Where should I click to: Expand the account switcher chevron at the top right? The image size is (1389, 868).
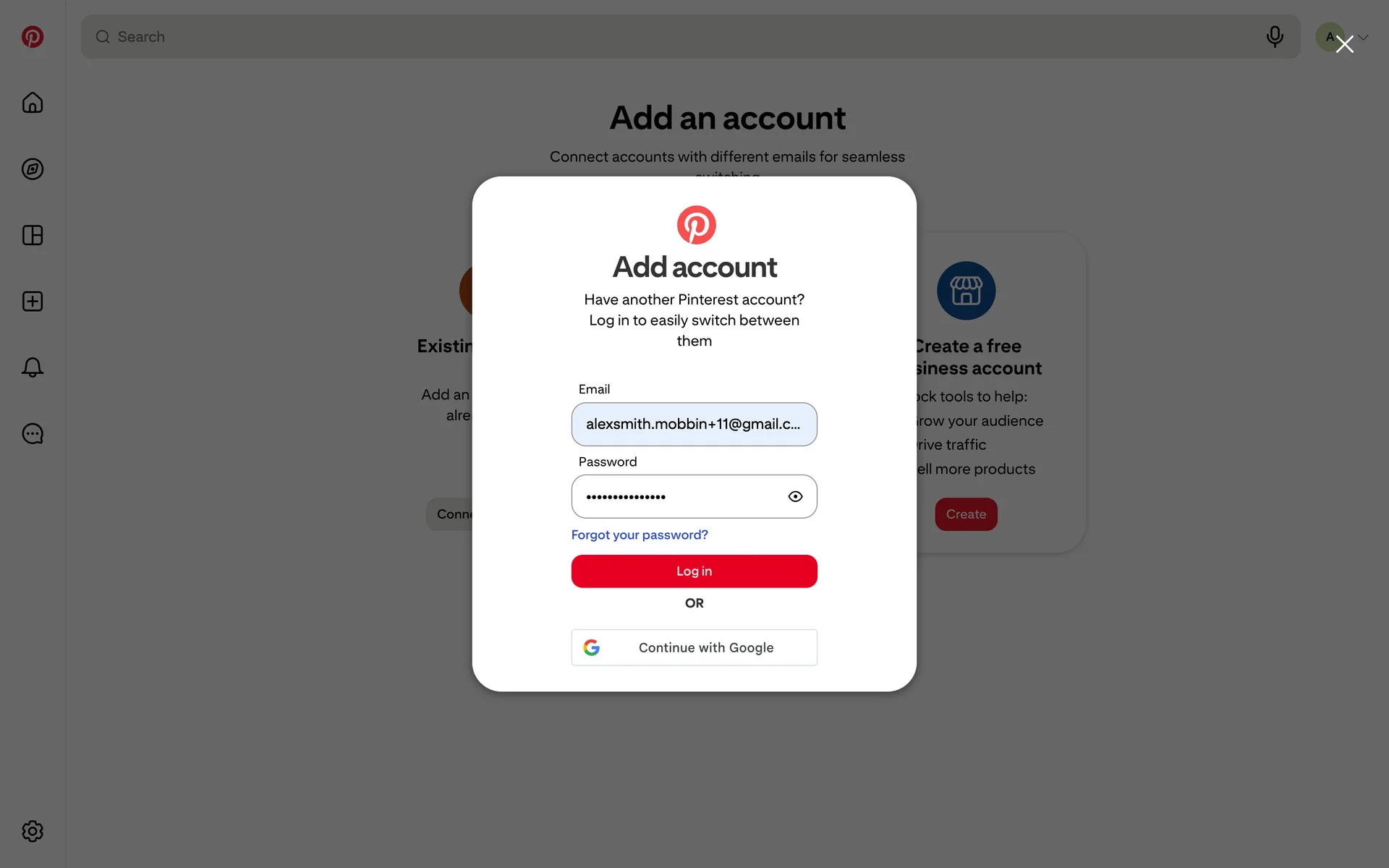(1364, 37)
